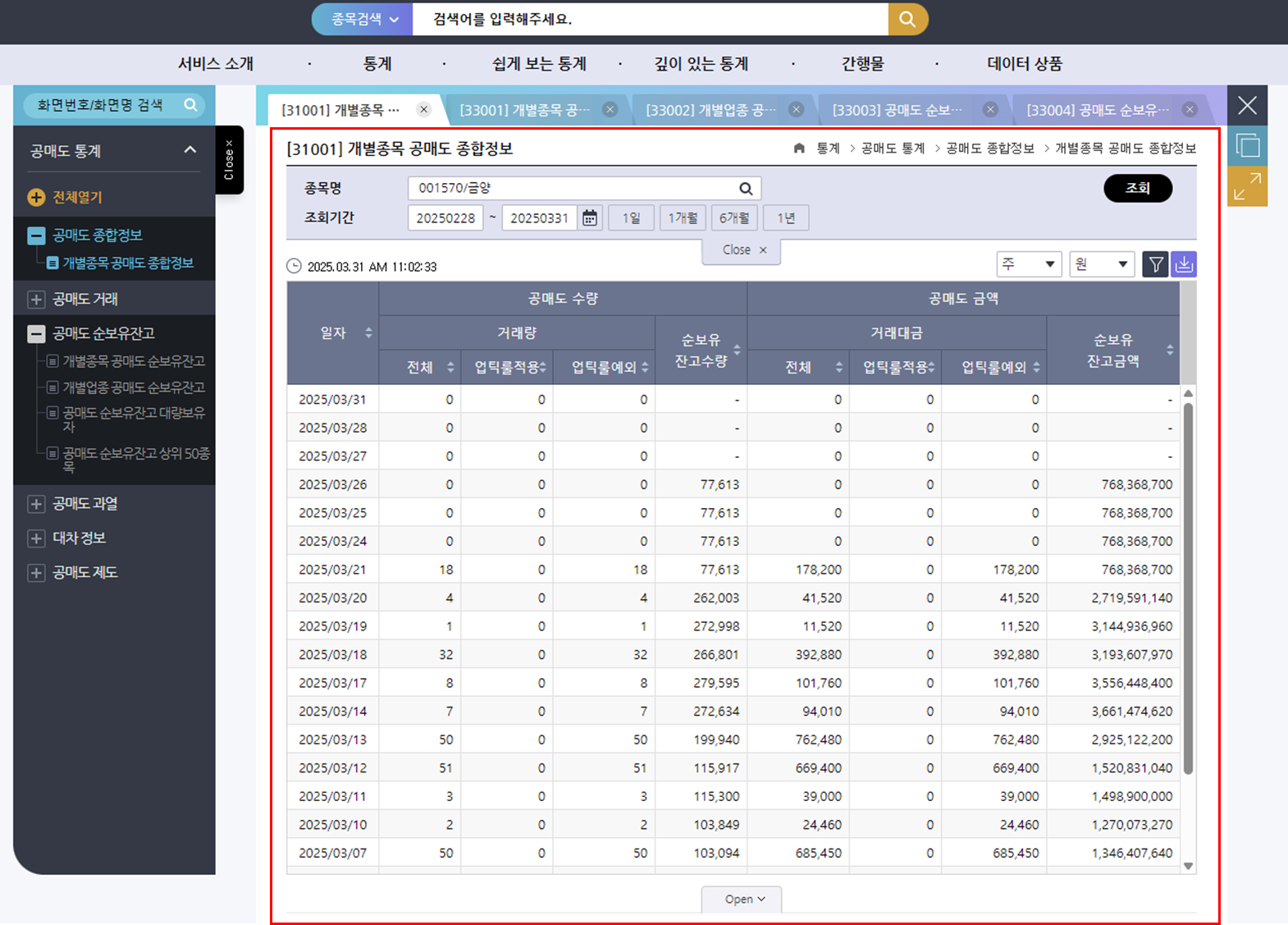Click the black sidebar Close tab
This screenshot has width=1288, height=925.
(229, 160)
